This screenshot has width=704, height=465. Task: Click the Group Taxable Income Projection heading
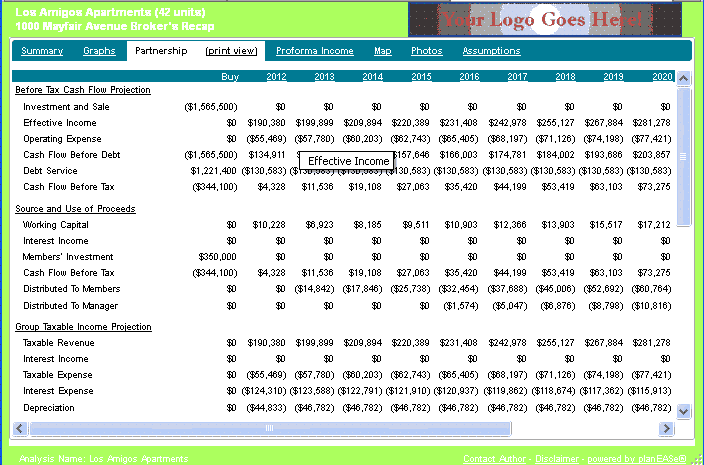click(x=83, y=327)
